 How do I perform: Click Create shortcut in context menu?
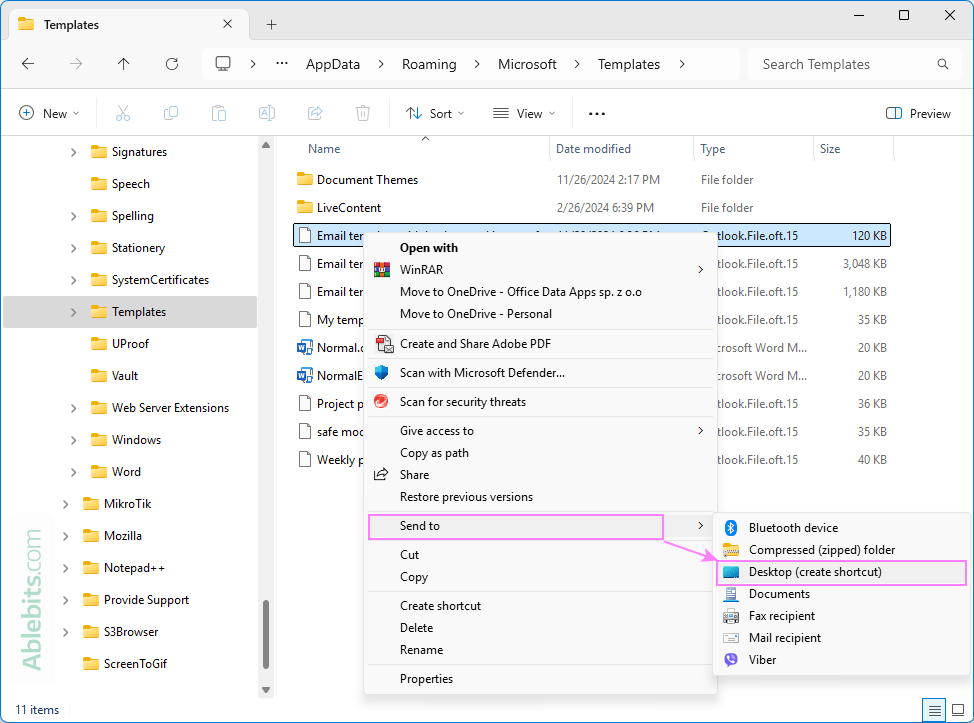point(539,606)
